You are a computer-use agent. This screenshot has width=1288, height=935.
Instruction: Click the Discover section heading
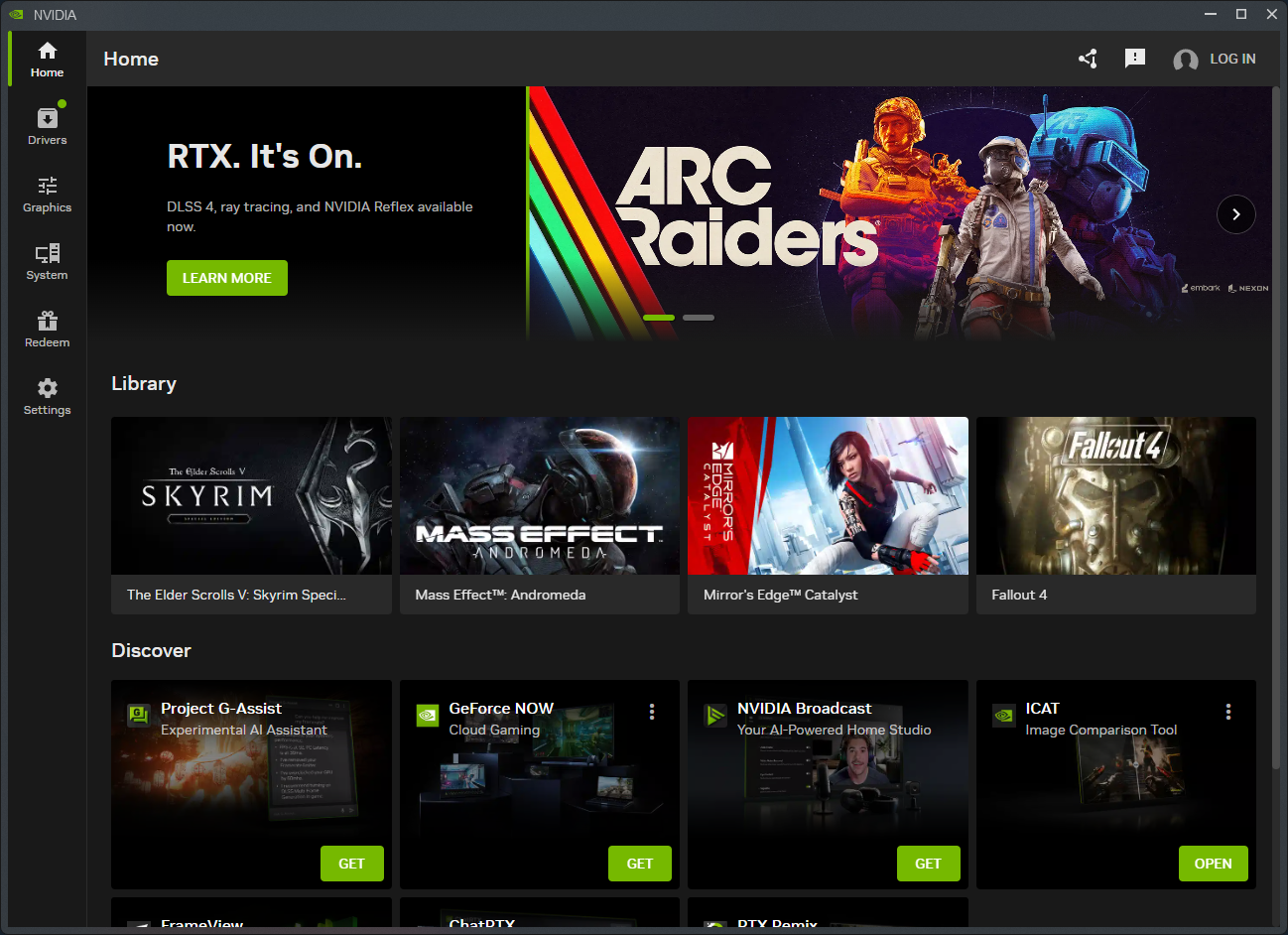(x=151, y=650)
